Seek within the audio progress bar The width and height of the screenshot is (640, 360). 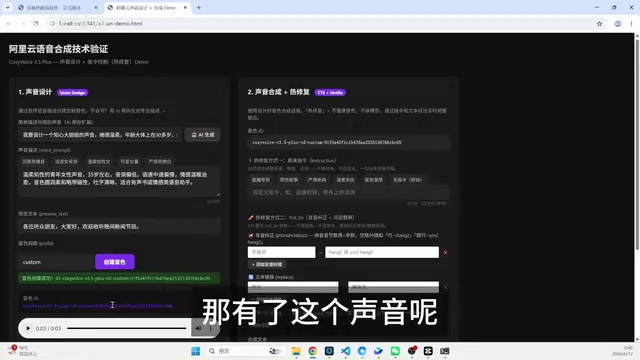click(127, 328)
